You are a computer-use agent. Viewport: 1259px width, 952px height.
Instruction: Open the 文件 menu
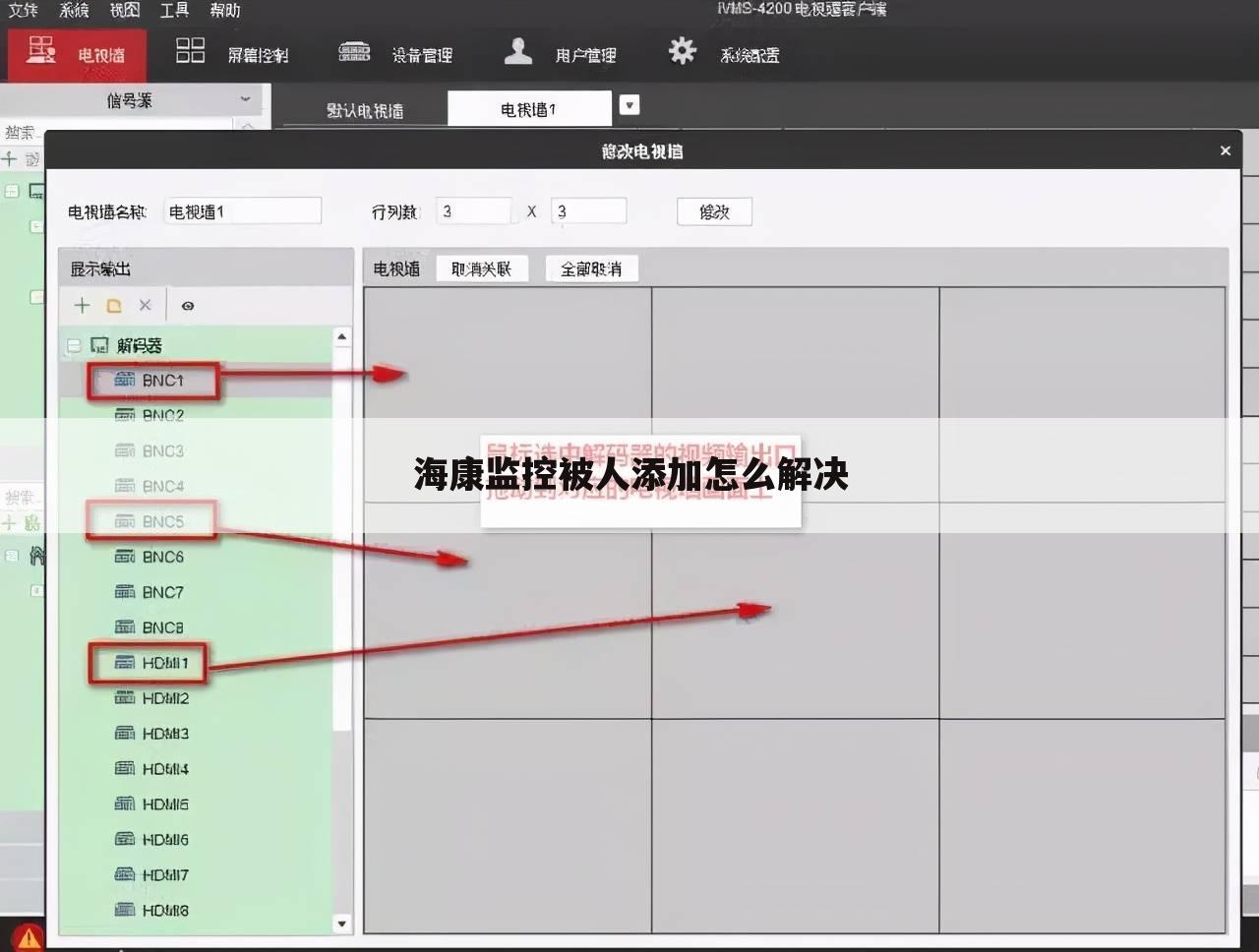pyautogui.click(x=24, y=10)
